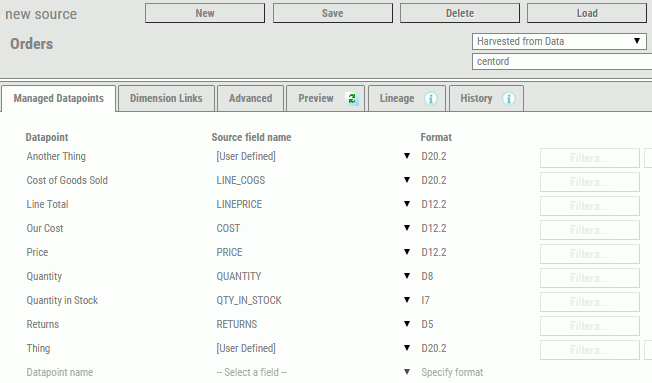Click the Save button
The height and width of the screenshot is (383, 652).
tap(333, 13)
